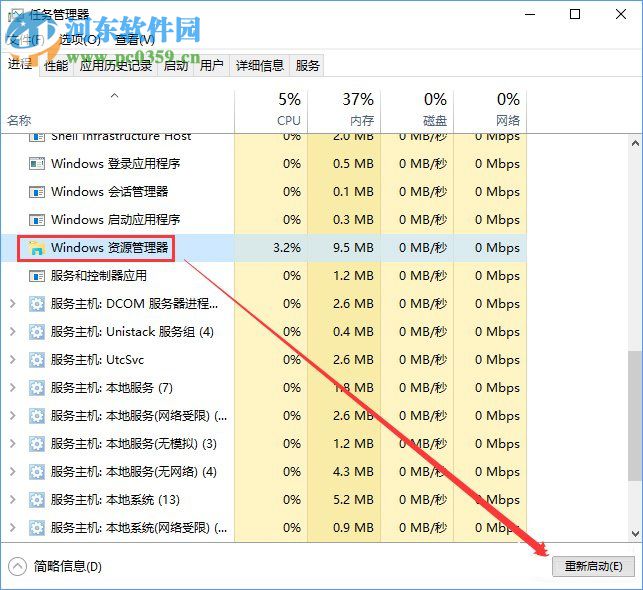The image size is (643, 590).
Task: Open the 查看(V) menu
Action: [135, 40]
